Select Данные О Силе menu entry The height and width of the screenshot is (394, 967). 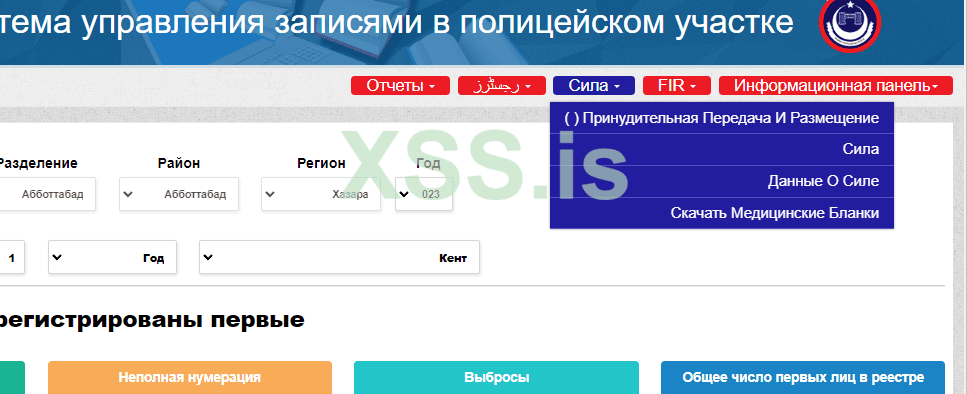722,181
